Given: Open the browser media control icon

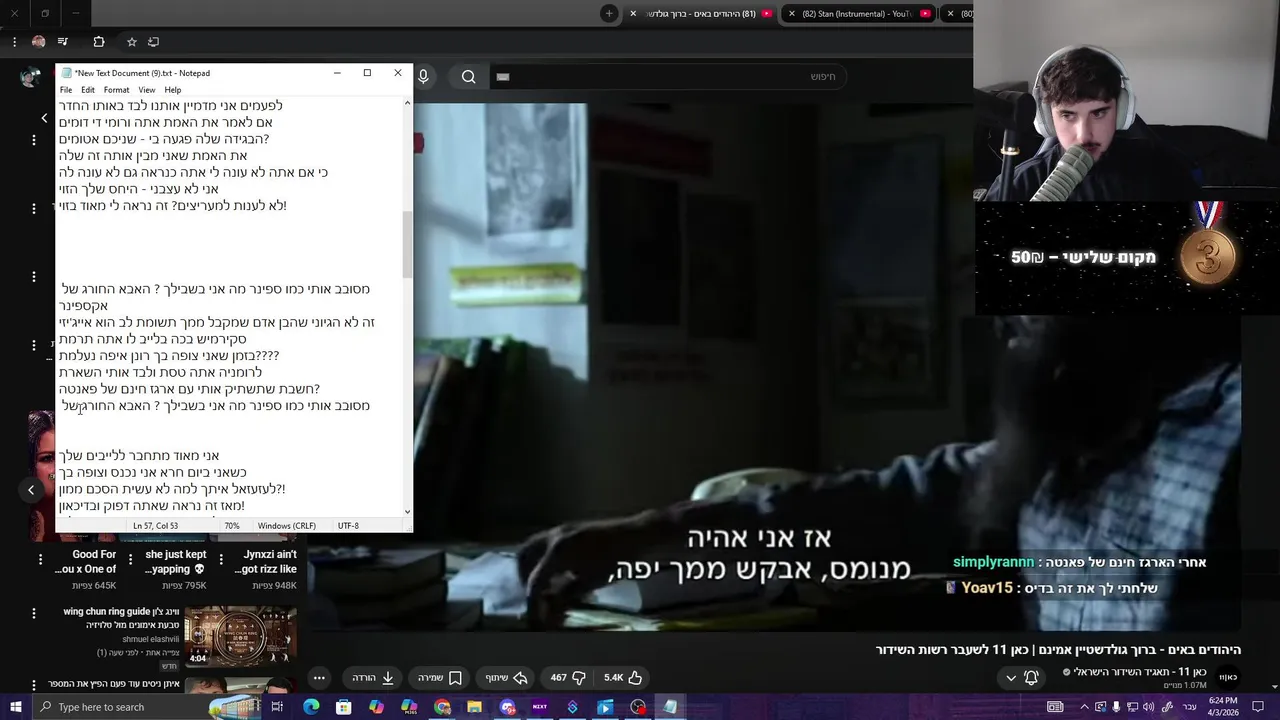Looking at the screenshot, I should click(x=63, y=42).
